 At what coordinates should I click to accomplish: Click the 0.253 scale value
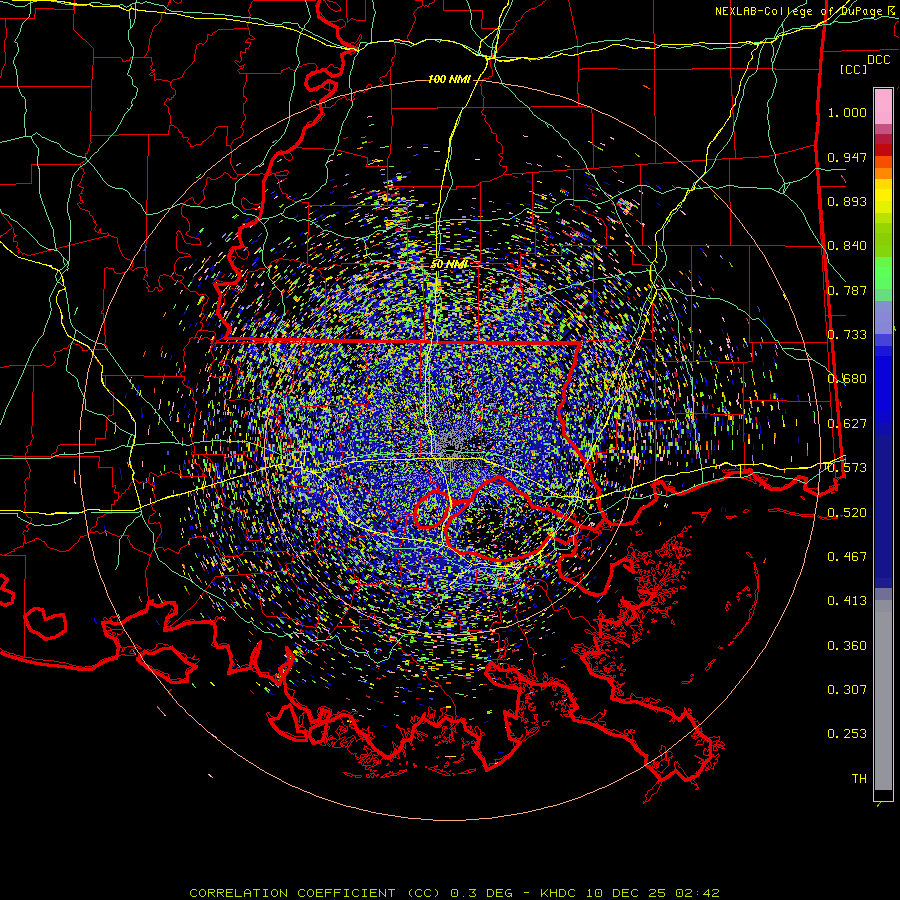847,734
